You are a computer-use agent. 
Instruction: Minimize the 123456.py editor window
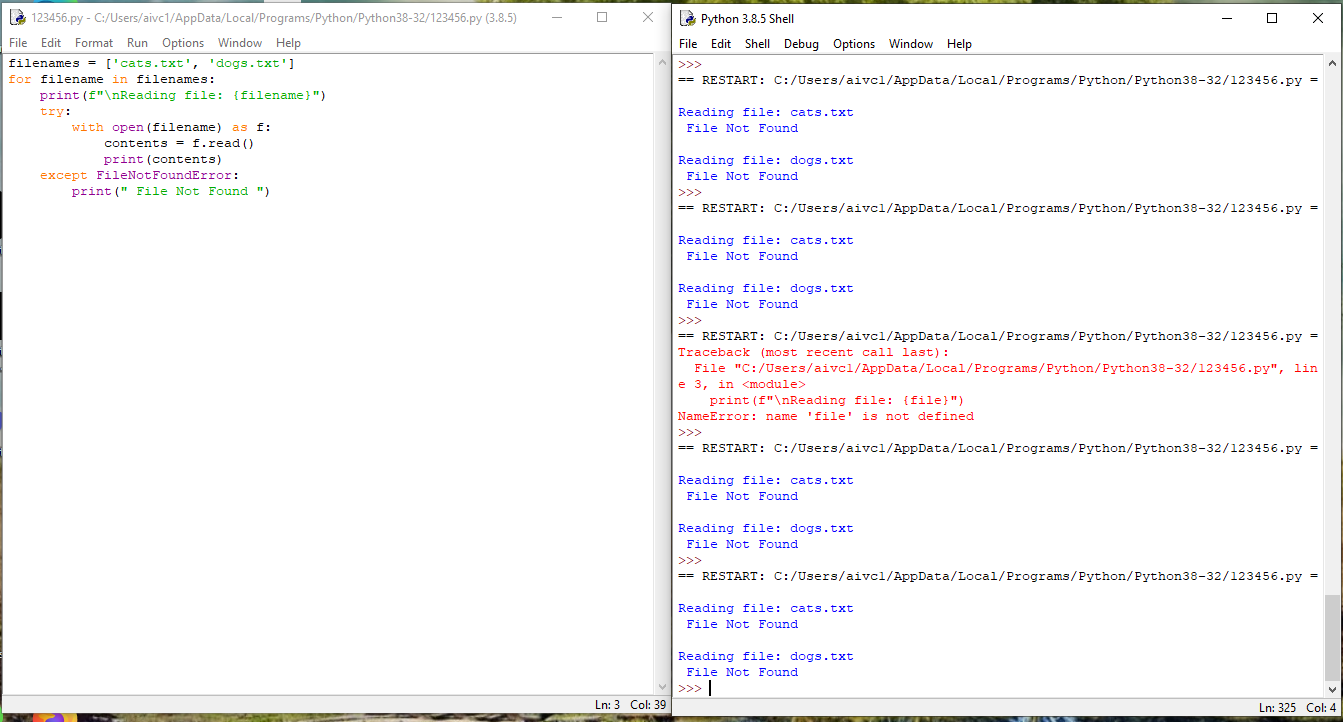[556, 17]
